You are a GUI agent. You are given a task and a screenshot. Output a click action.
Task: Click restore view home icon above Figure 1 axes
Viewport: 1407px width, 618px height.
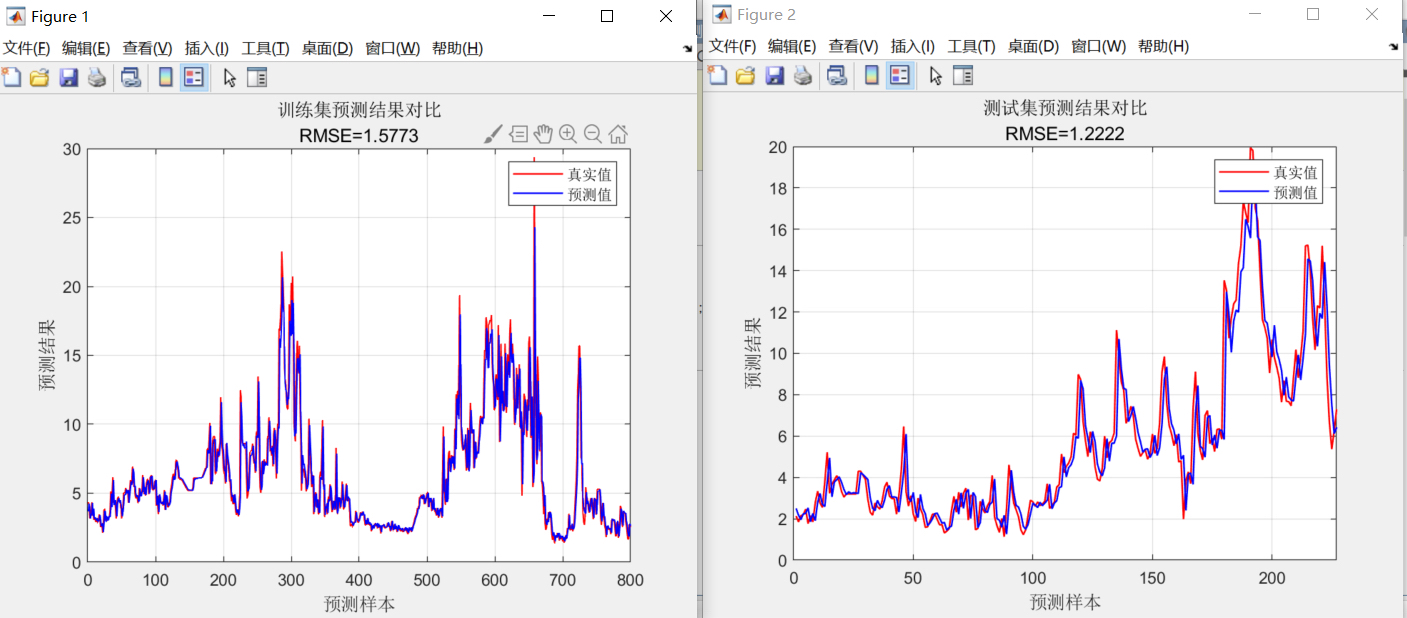[x=618, y=133]
